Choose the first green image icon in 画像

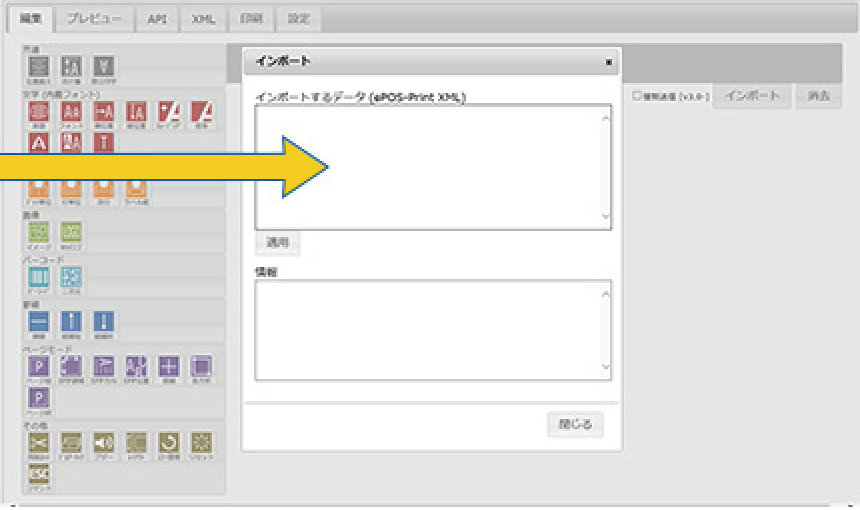39,232
